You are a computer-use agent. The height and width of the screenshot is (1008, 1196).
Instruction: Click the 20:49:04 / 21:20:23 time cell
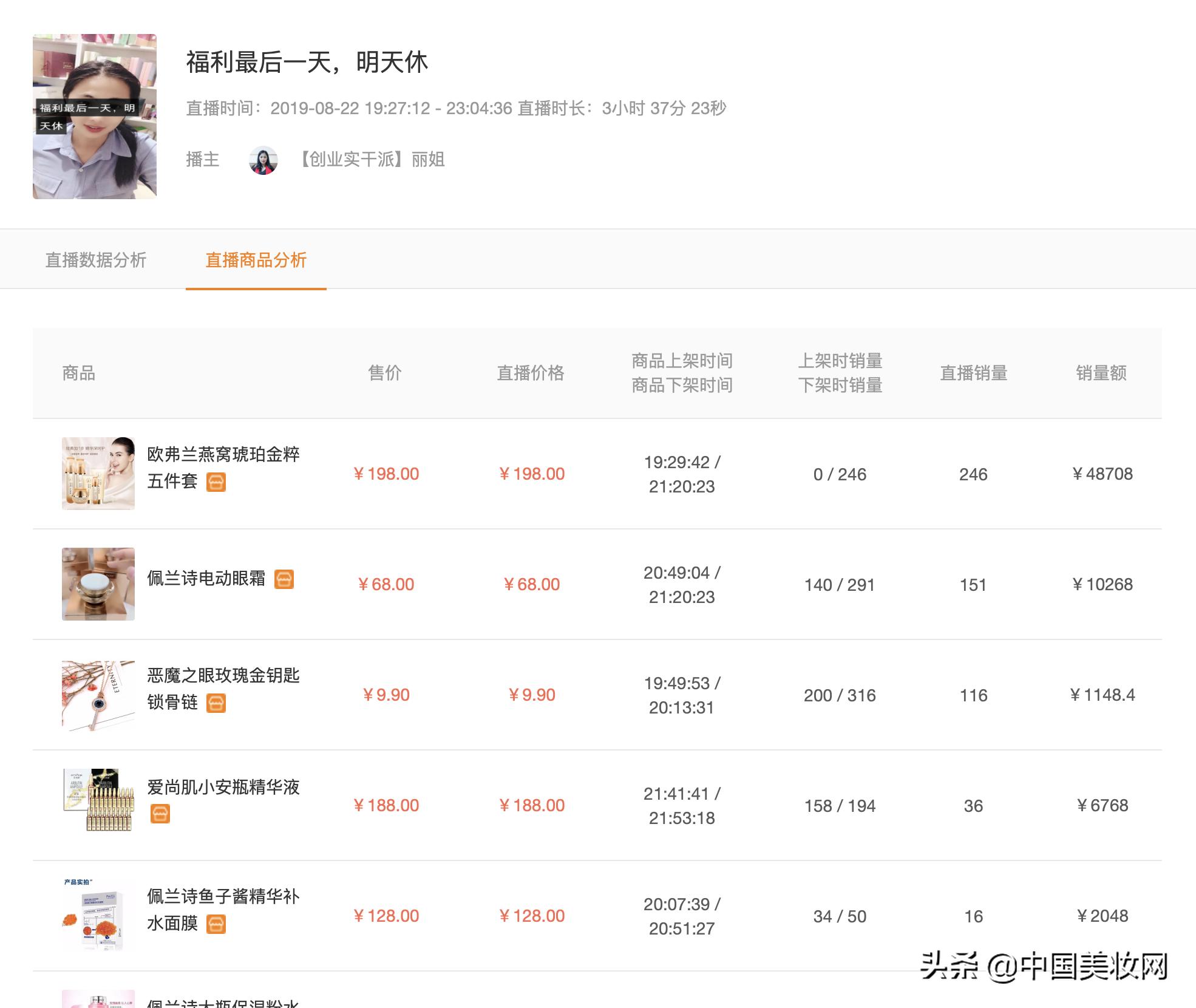(x=682, y=585)
